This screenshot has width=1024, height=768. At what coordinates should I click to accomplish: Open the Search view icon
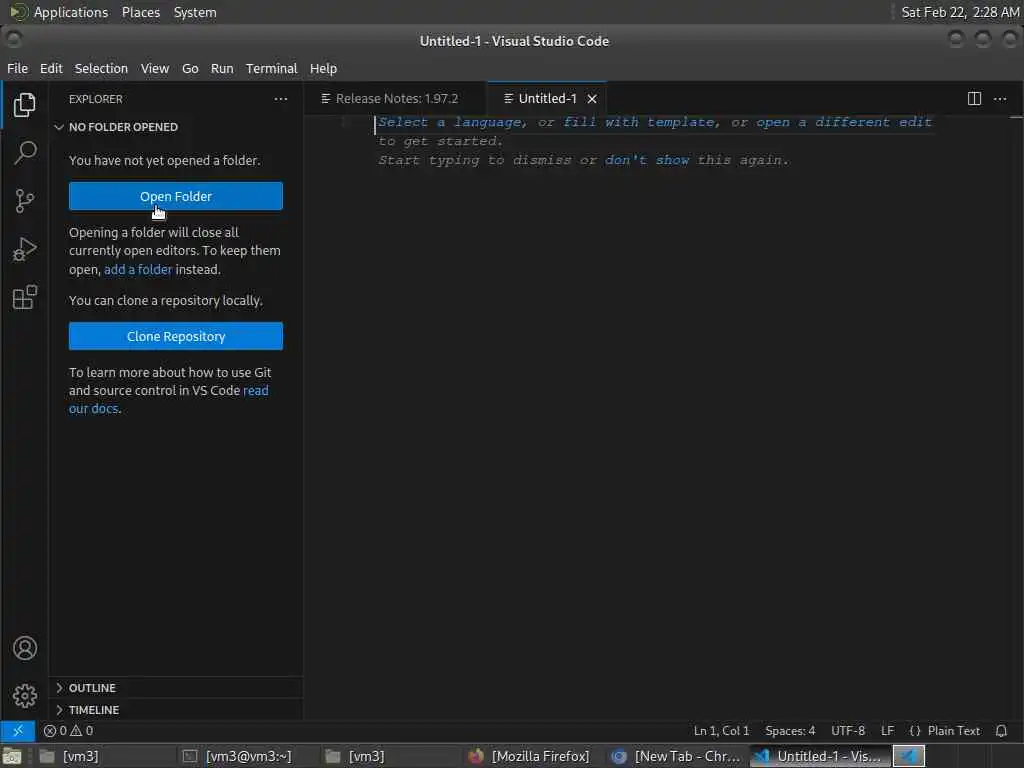pyautogui.click(x=24, y=152)
